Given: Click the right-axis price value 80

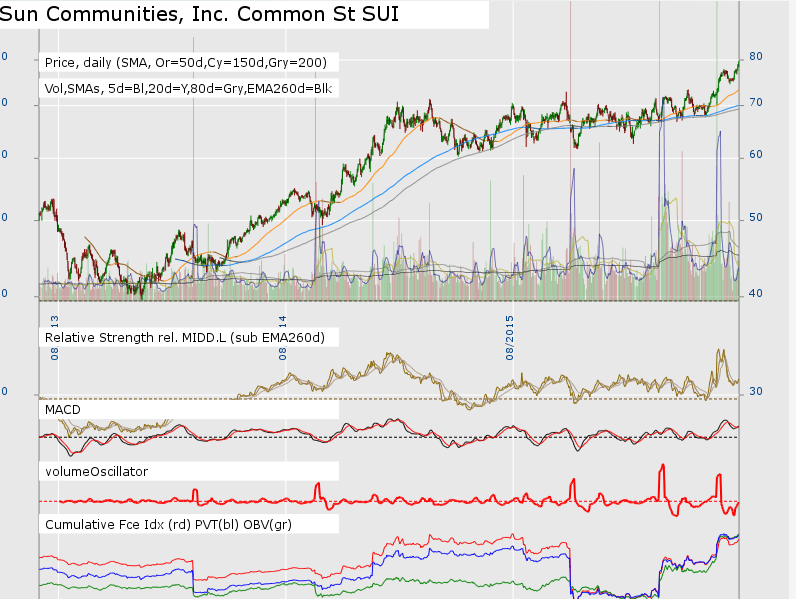Looking at the screenshot, I should coord(755,56).
